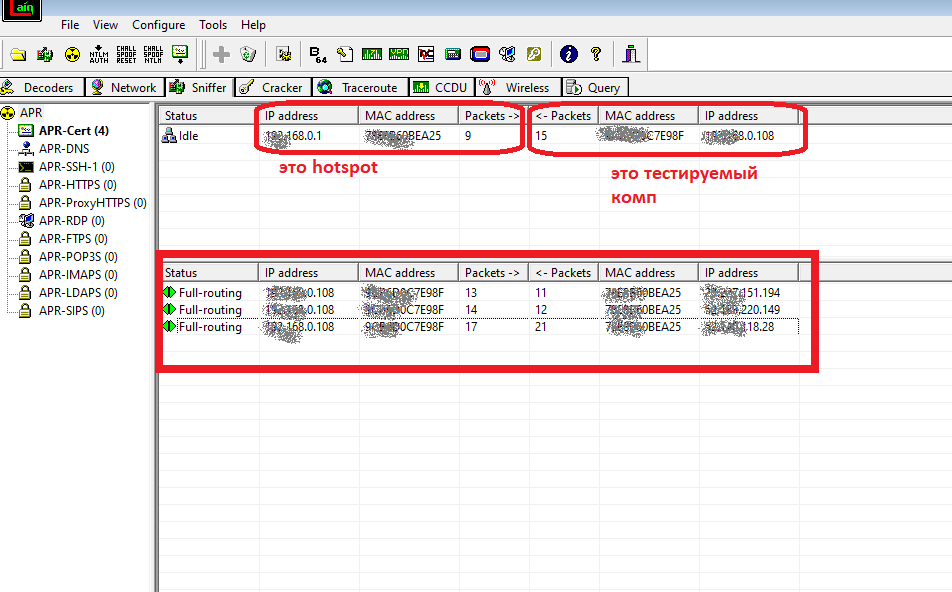Click the recycle bin Remove icon
This screenshot has height=592, width=952.
248,54
